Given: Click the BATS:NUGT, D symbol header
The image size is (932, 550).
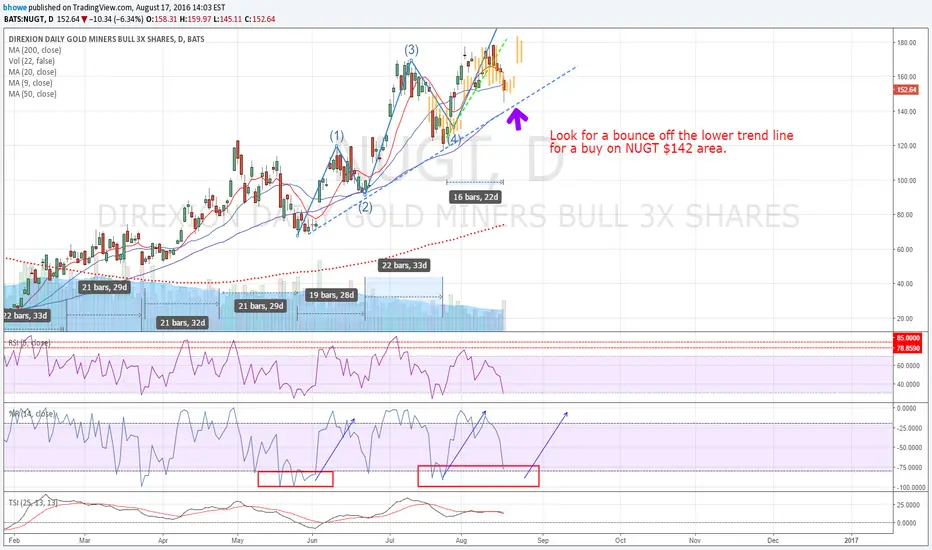Looking at the screenshot, I should (29, 19).
